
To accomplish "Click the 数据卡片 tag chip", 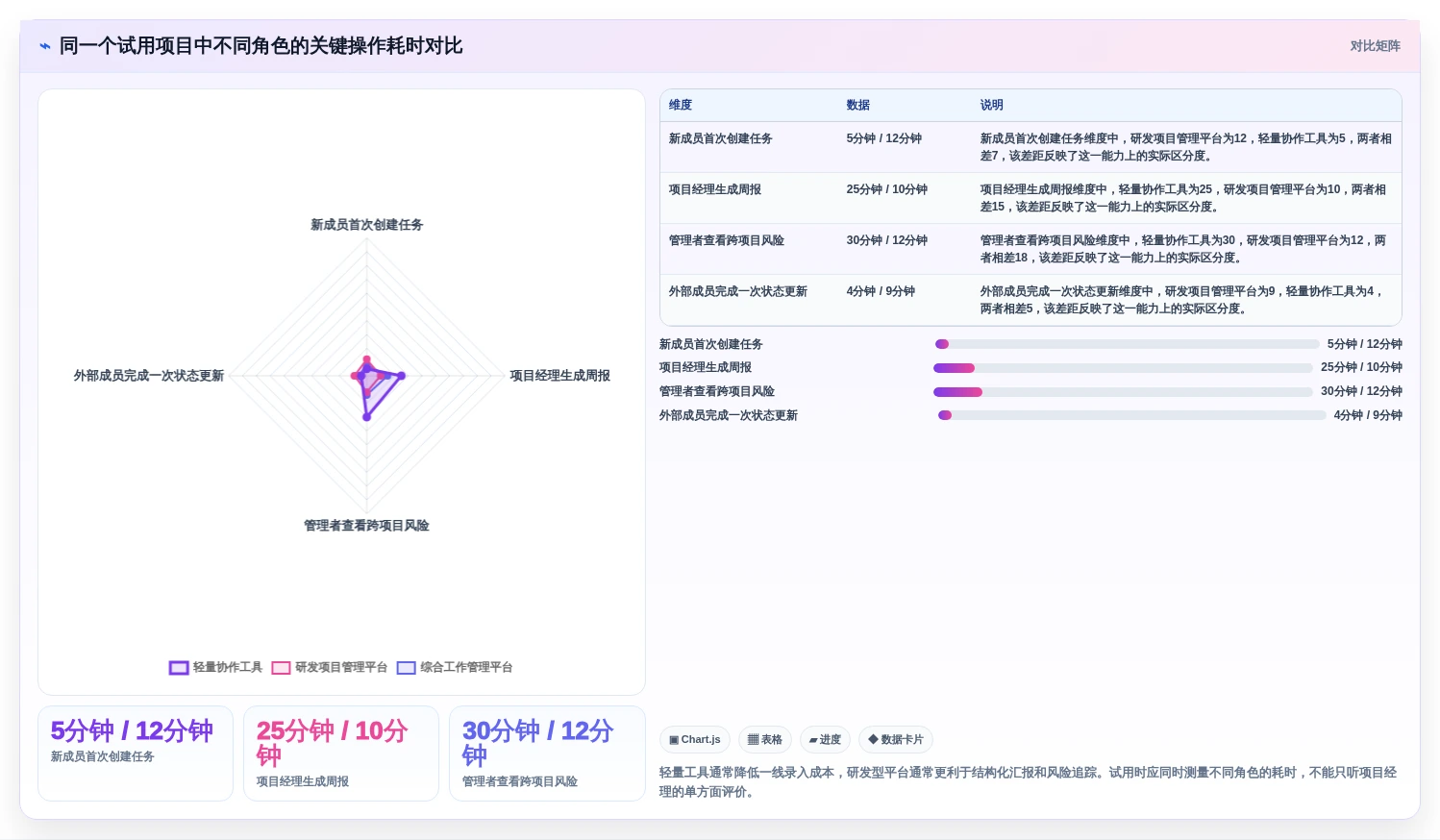I will coord(896,739).
